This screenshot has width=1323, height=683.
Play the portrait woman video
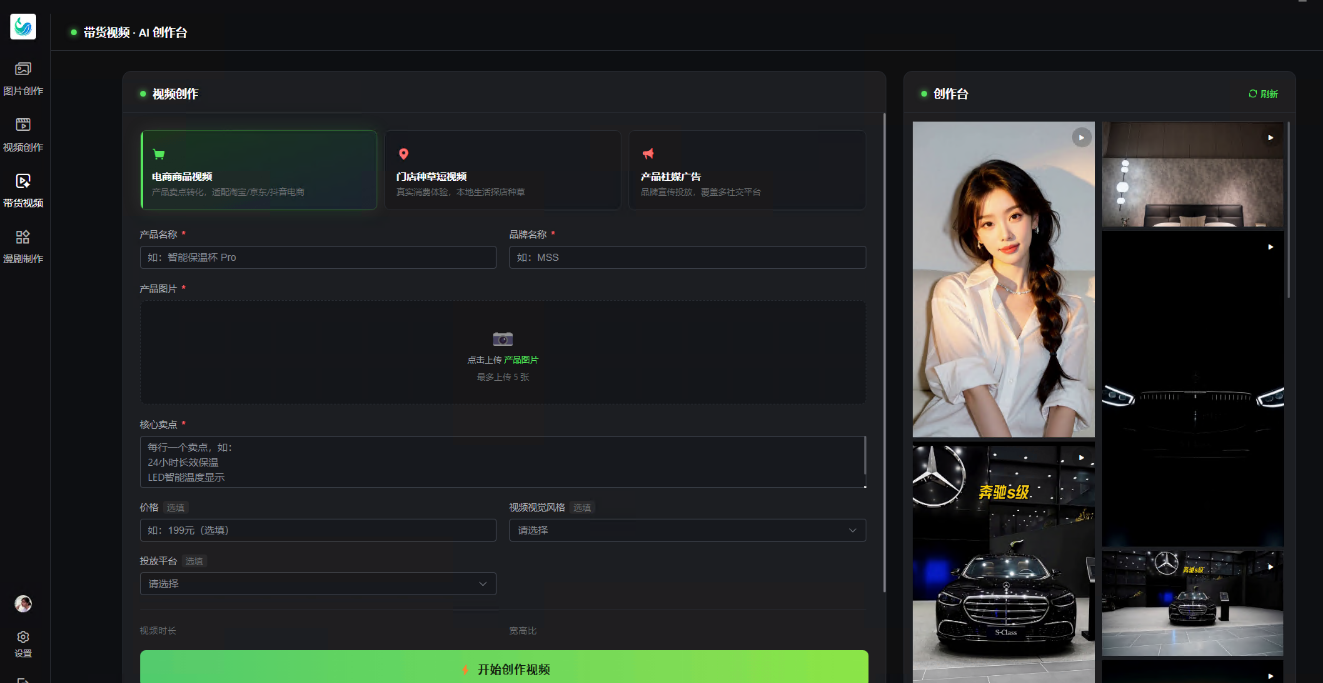[1004, 279]
